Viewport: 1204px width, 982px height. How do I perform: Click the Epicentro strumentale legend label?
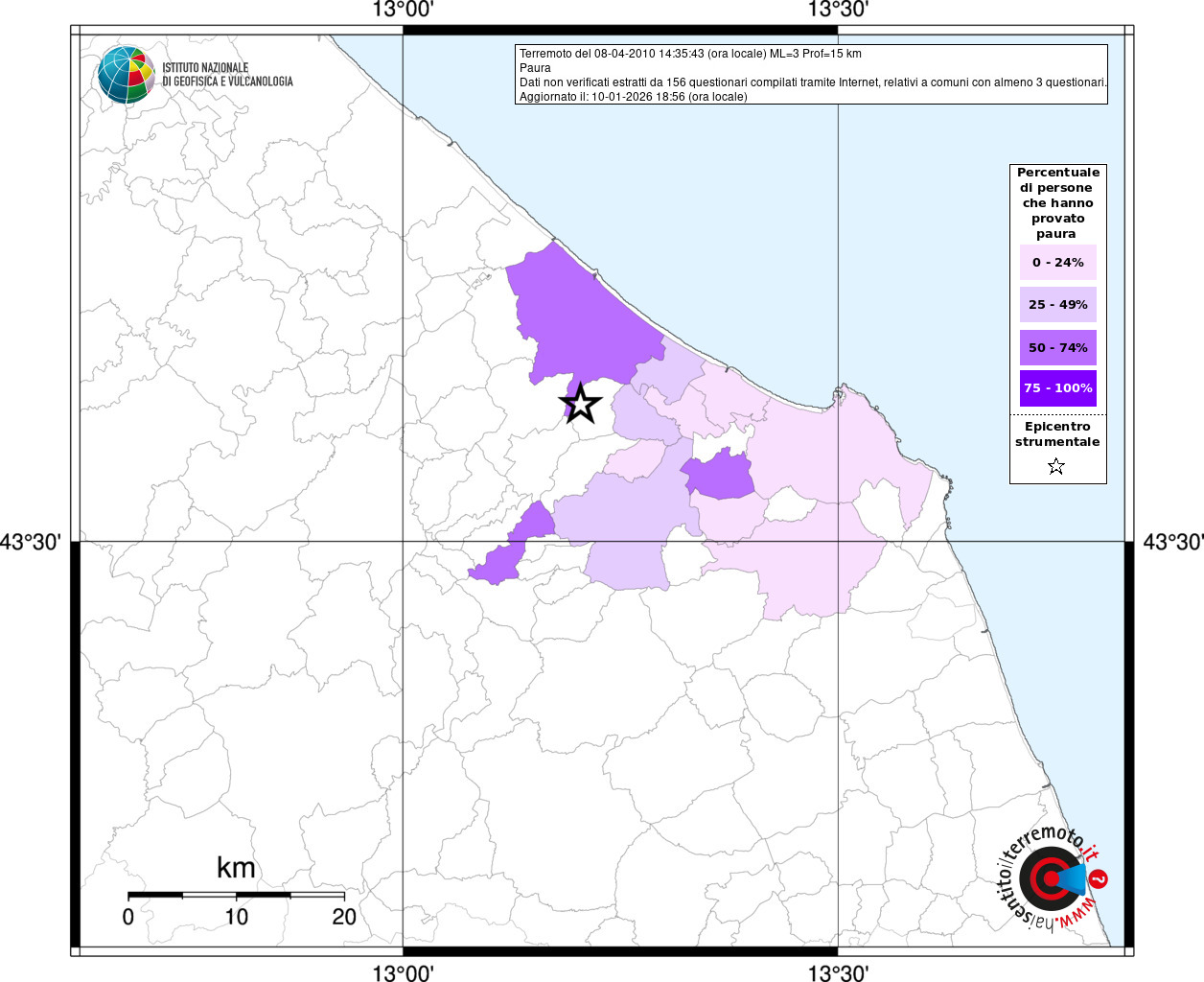(x=1057, y=434)
